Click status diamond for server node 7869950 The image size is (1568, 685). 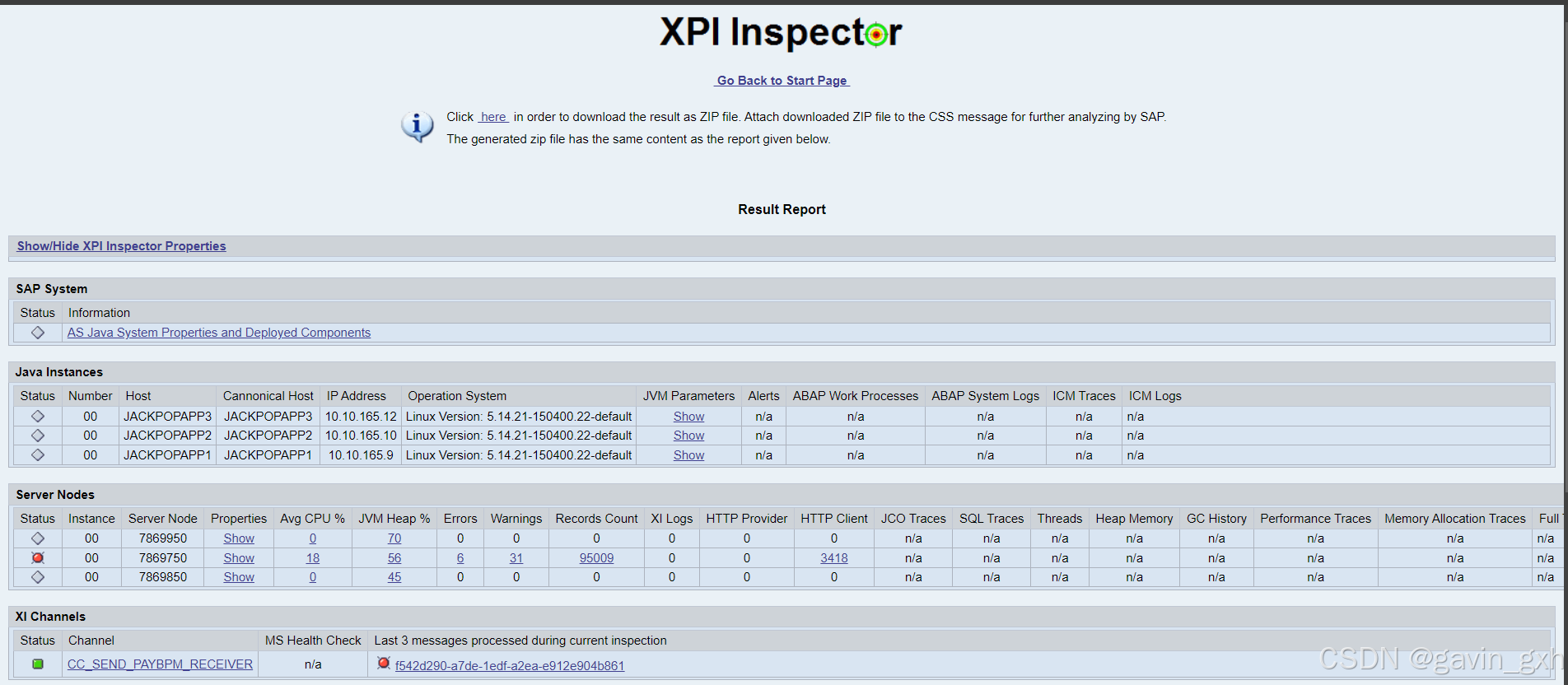click(38, 538)
